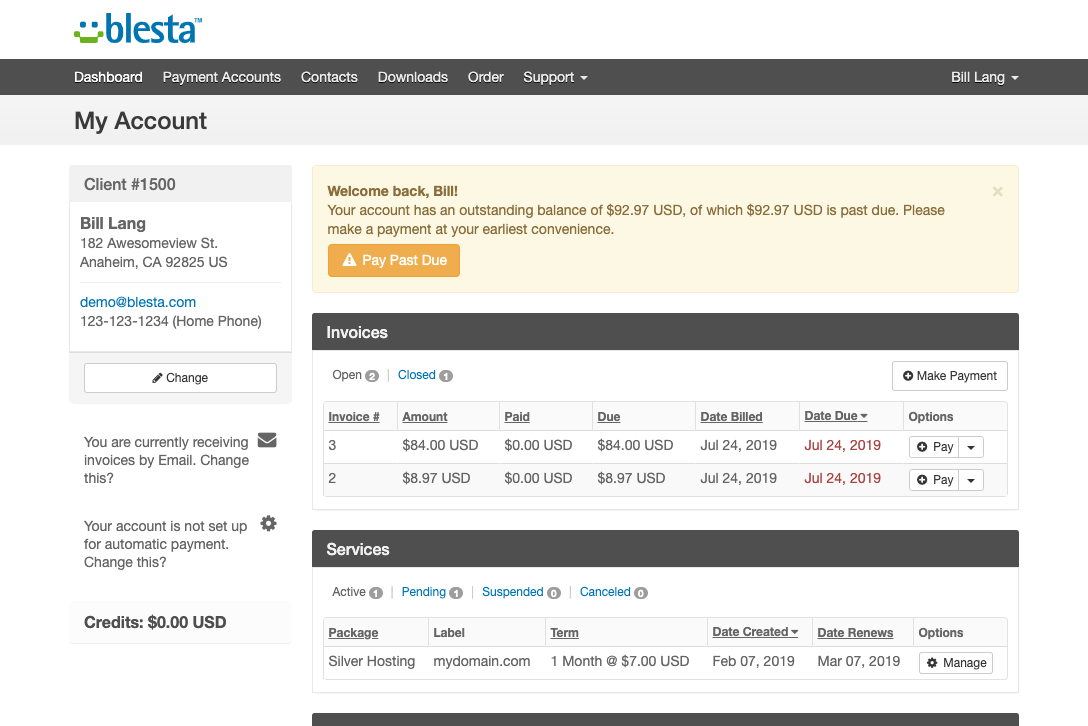Image resolution: width=1088 pixels, height=726 pixels.
Task: Click the envelope icon next to invoice delivery
Action: (x=268, y=438)
